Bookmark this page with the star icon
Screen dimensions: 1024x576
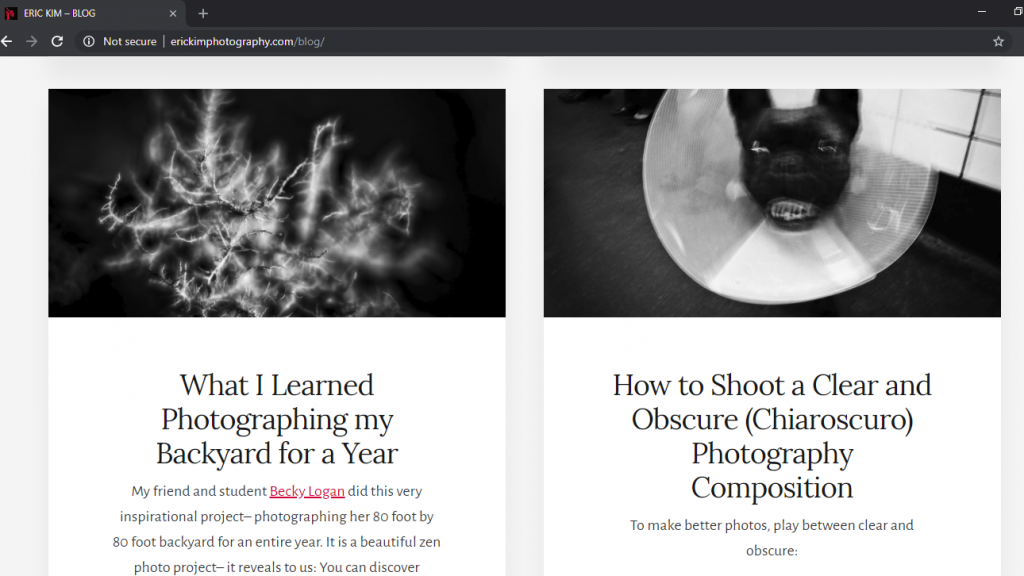[999, 41]
